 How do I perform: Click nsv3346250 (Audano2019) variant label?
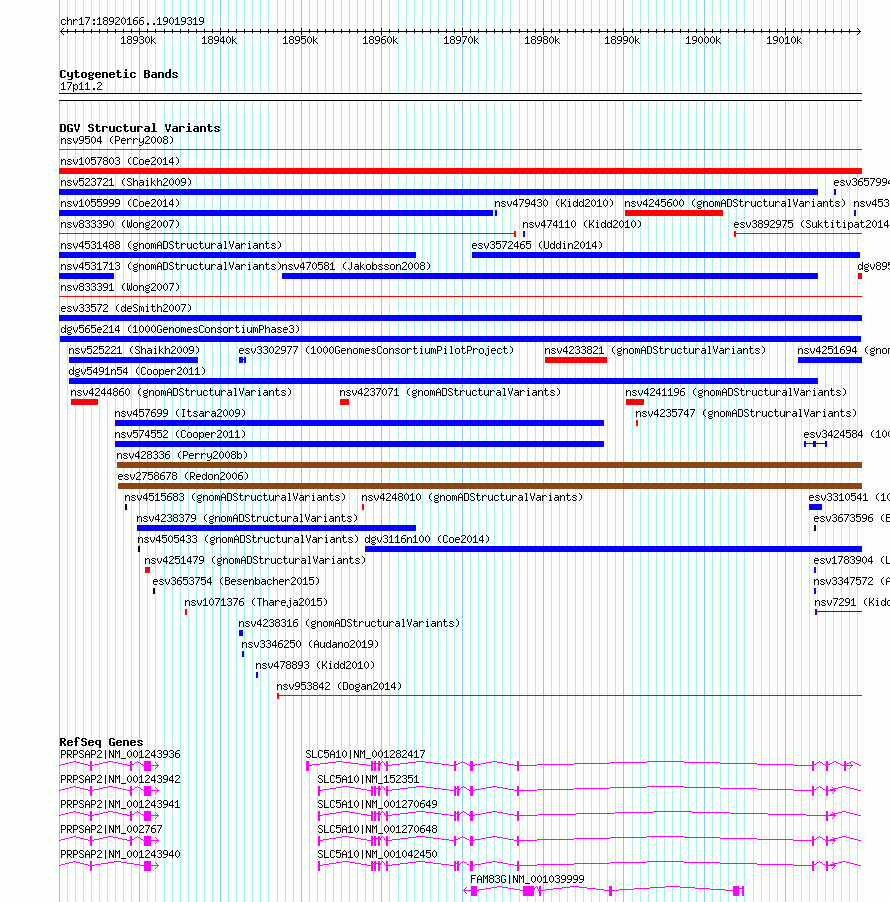(x=310, y=644)
